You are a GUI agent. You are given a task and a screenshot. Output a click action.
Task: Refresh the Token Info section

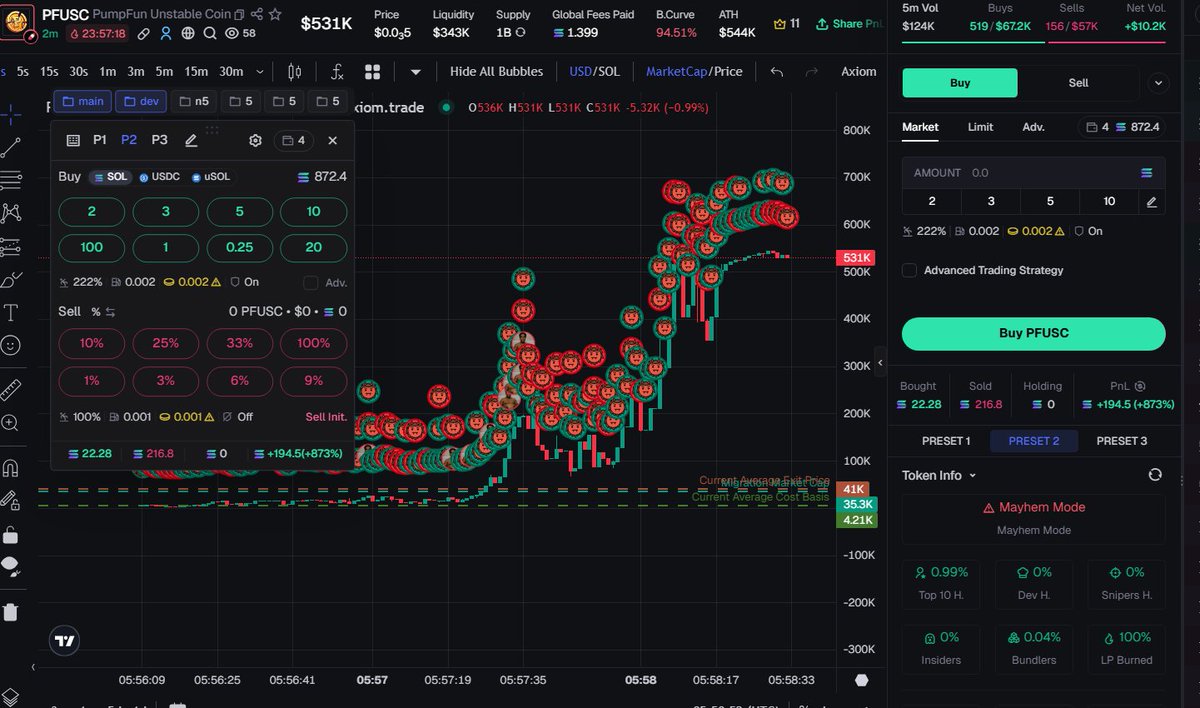click(x=1155, y=475)
